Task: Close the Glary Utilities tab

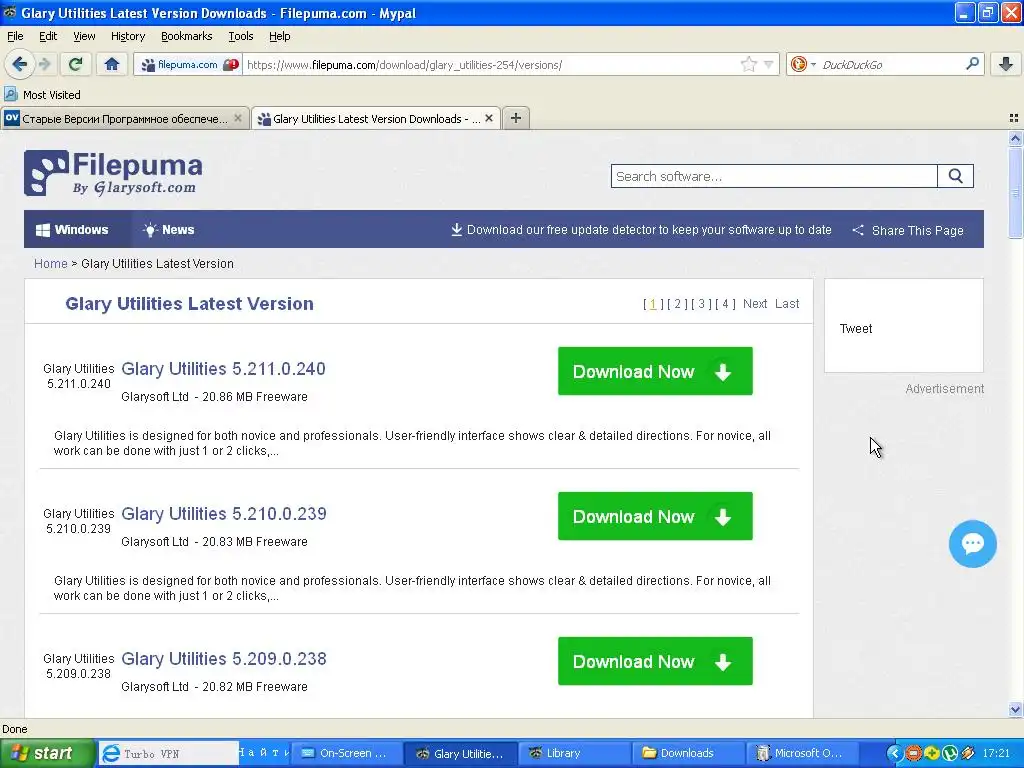Action: click(488, 118)
